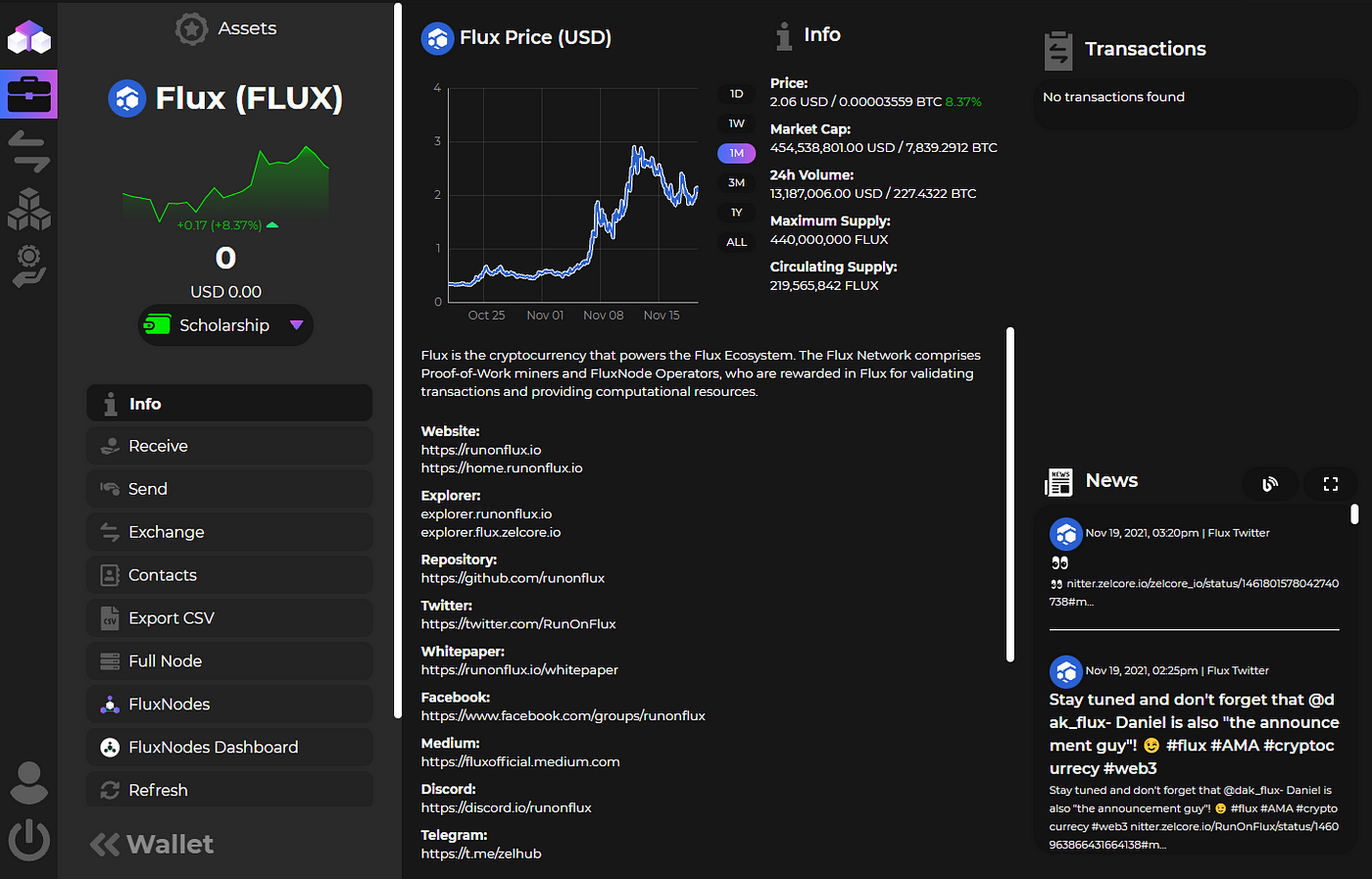Open the https://home.runonflux.io link
1372x879 pixels.
click(502, 468)
